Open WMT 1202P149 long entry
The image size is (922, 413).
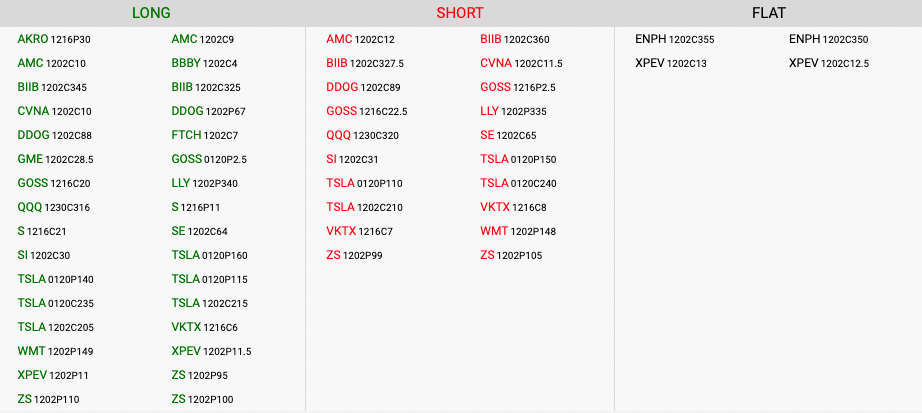pos(56,351)
